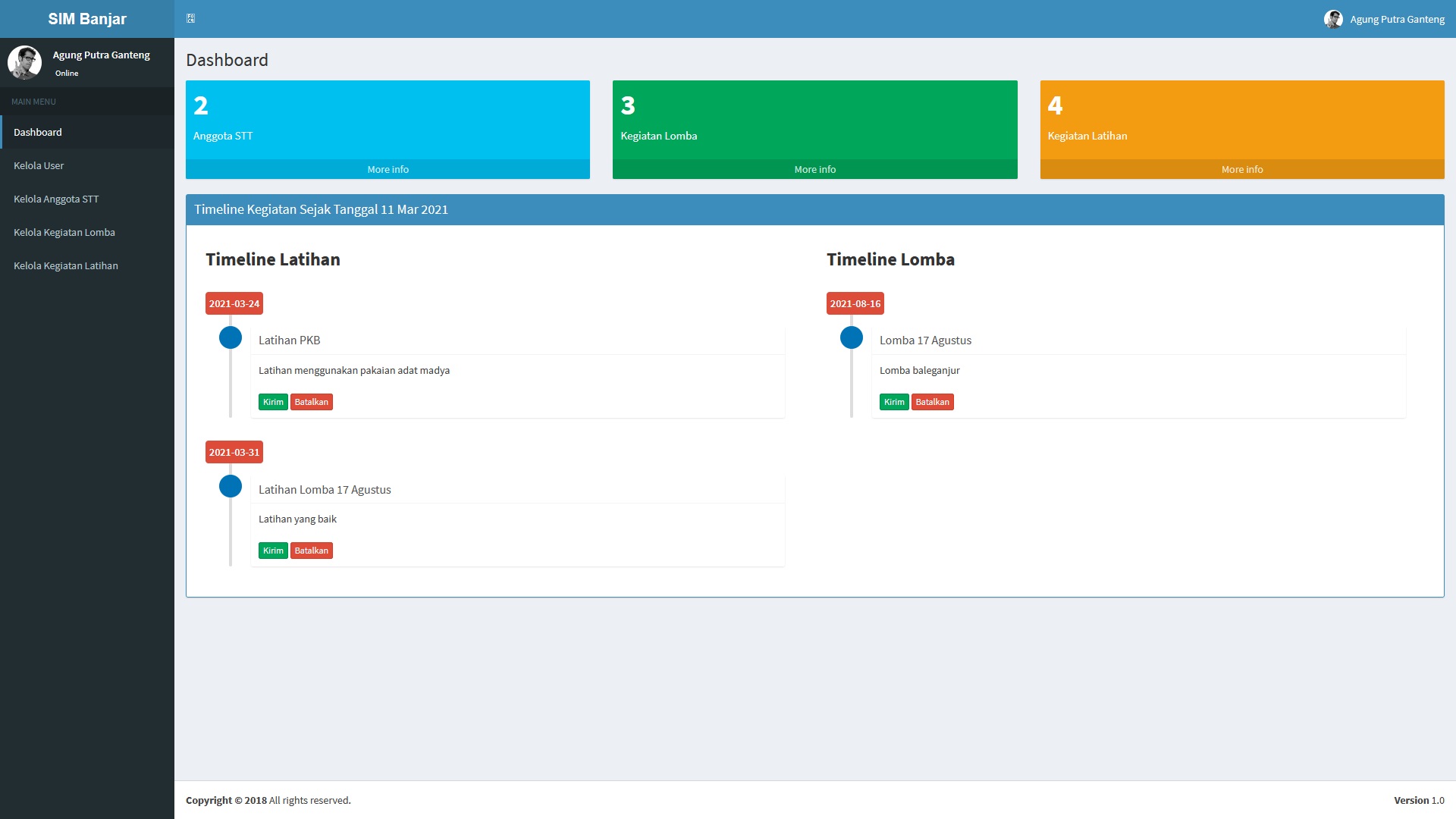Select Dashboard in the sidebar
Image resolution: width=1456 pixels, height=819 pixels.
38,132
